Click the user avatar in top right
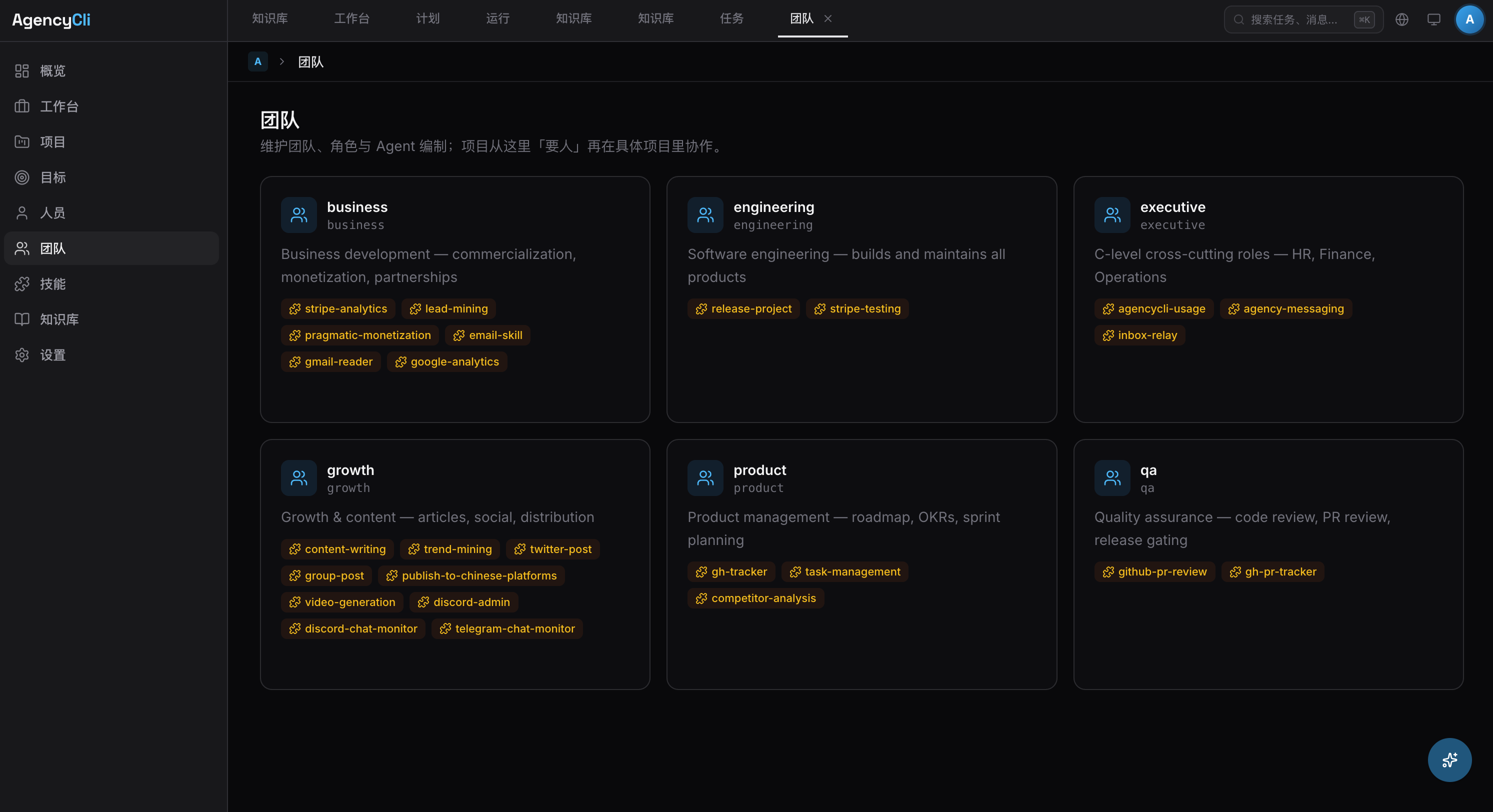The image size is (1493, 812). tap(1469, 19)
